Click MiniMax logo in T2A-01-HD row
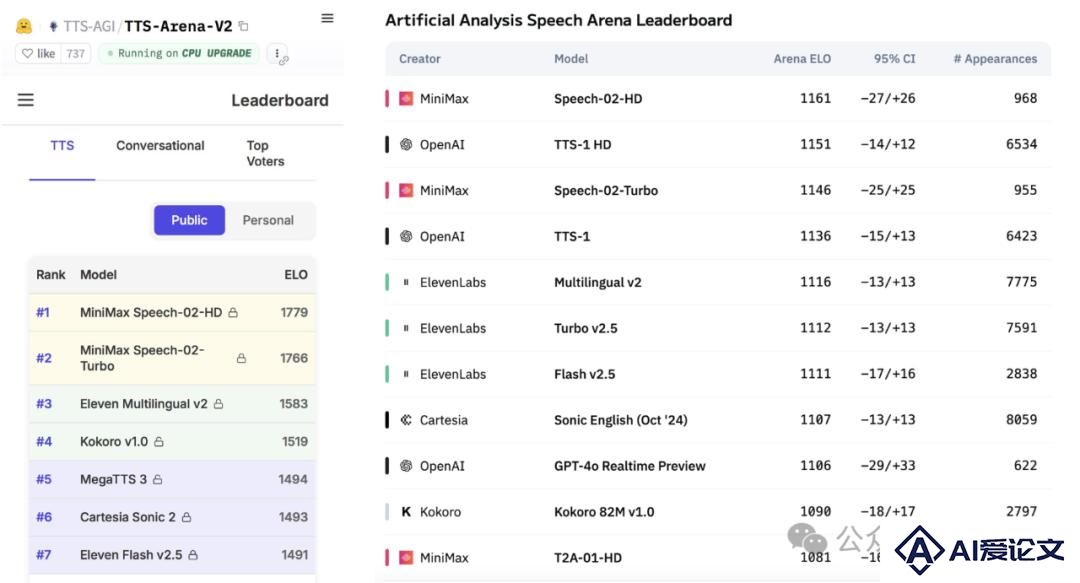This screenshot has width=1080, height=583. click(406, 558)
